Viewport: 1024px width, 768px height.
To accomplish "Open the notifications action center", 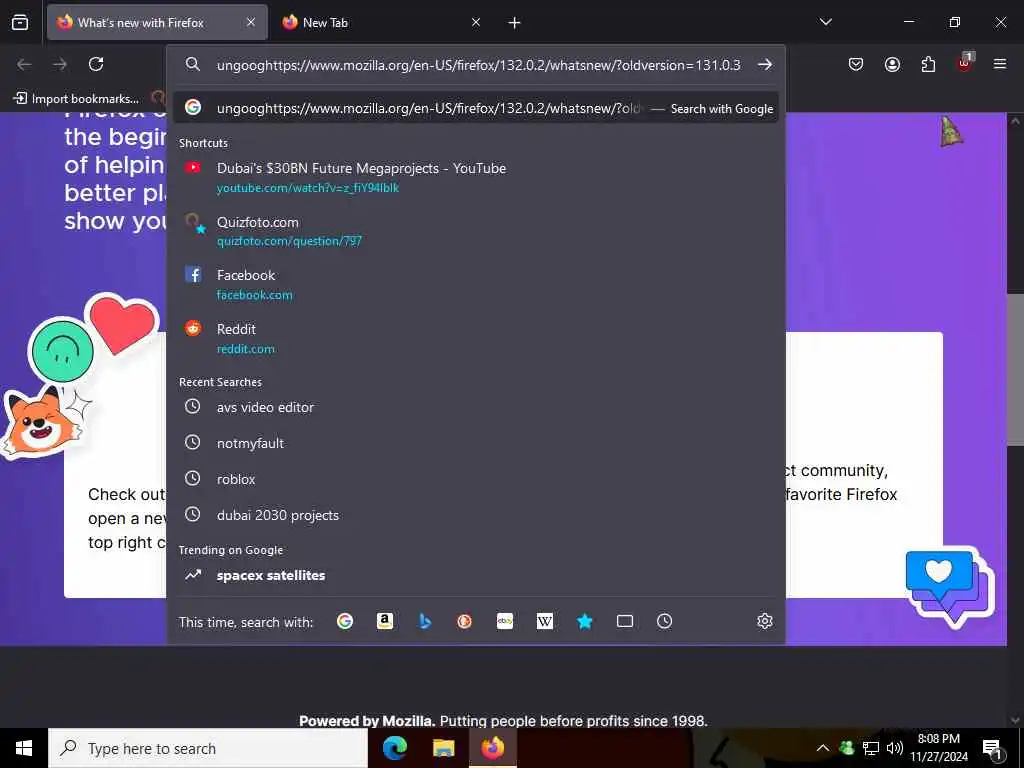I will [993, 748].
